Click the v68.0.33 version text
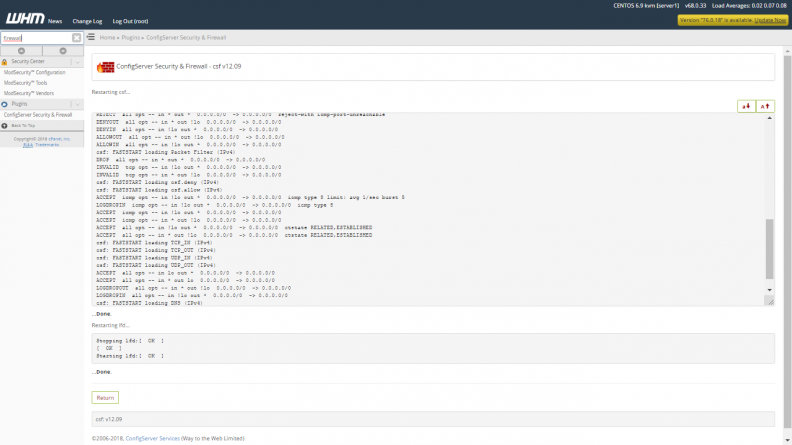 (x=696, y=6)
